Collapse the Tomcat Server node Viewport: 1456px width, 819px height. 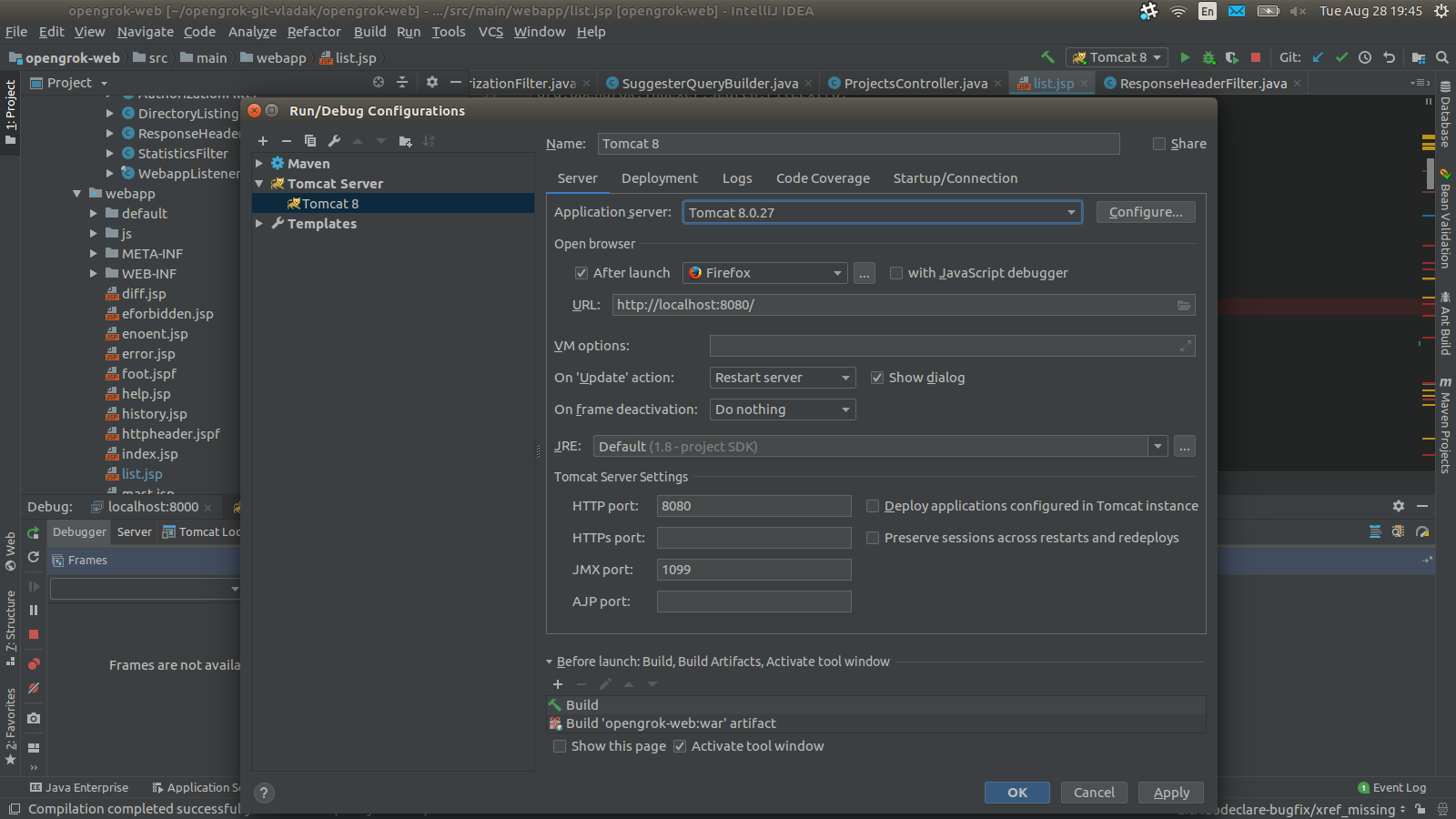[259, 184]
